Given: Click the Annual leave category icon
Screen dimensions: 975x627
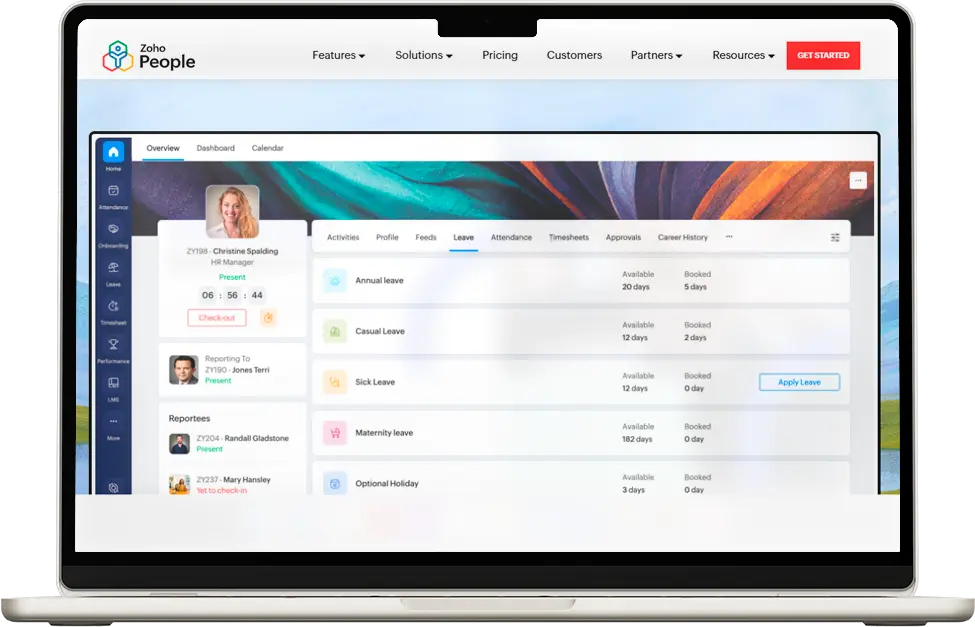Looking at the screenshot, I should click(x=334, y=281).
